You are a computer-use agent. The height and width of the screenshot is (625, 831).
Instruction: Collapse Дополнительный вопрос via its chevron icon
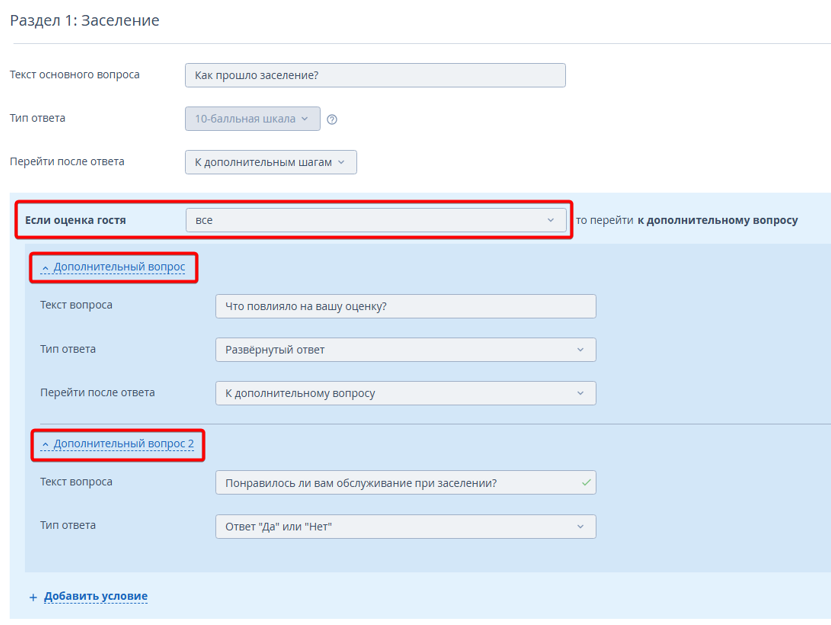point(45,268)
